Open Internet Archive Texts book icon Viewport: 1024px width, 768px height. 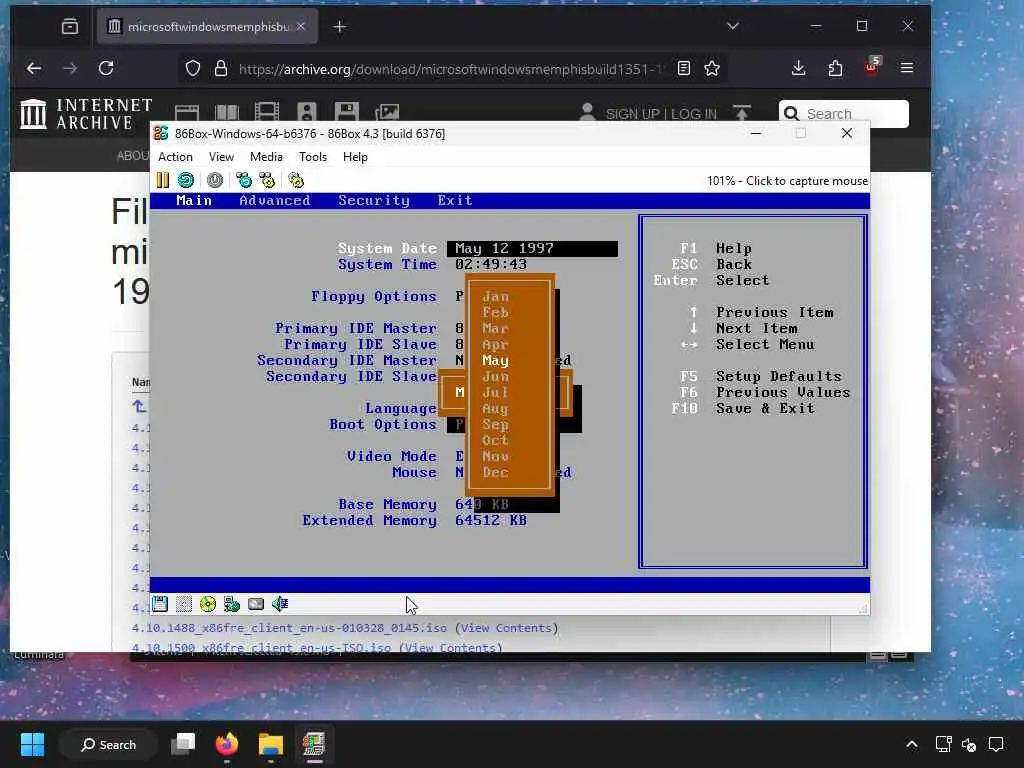227,112
